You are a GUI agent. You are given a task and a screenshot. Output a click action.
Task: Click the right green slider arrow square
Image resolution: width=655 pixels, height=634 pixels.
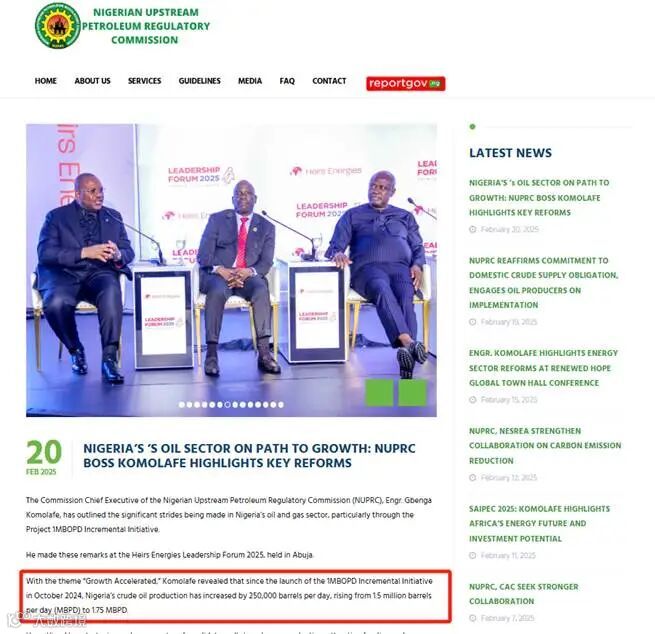pos(412,393)
